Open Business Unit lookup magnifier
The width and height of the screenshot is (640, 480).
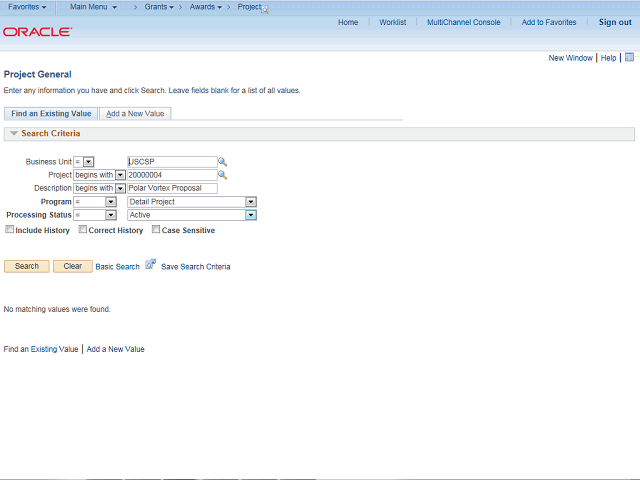click(x=222, y=162)
